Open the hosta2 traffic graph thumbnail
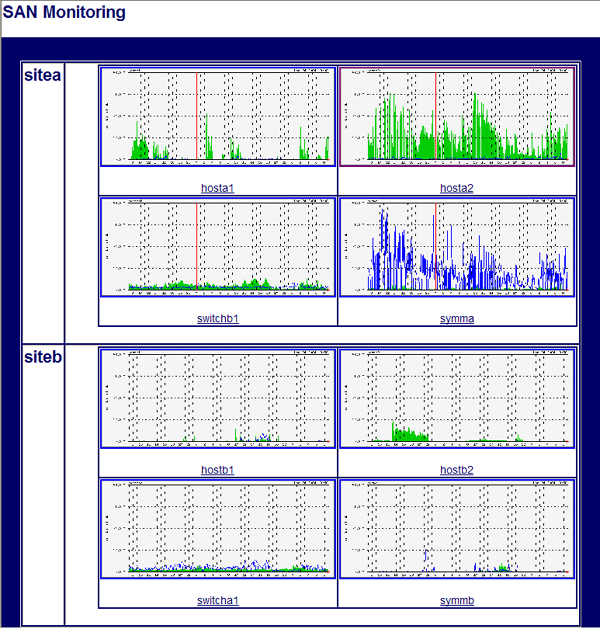600x629 pixels. click(457, 116)
